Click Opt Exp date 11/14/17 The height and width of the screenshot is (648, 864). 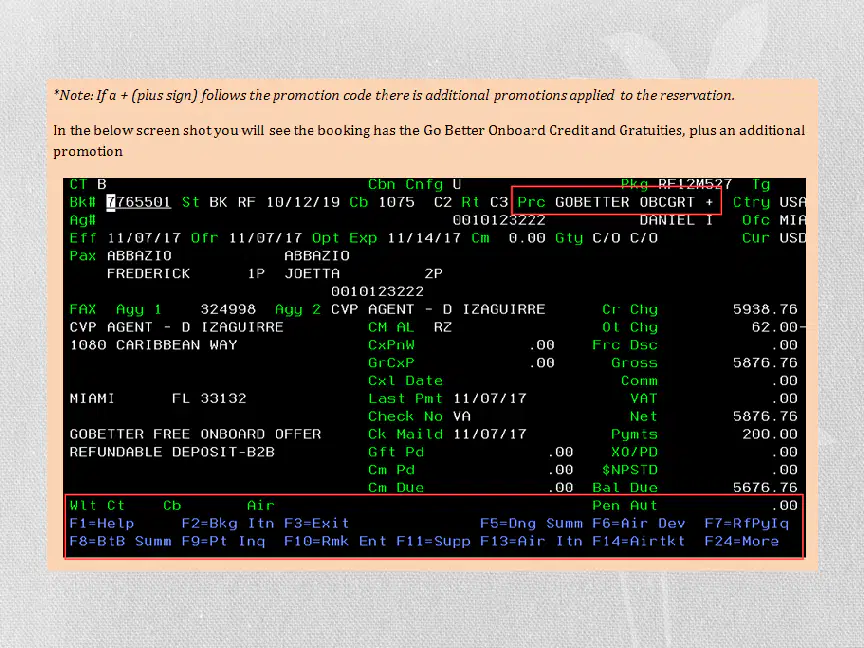pyautogui.click(x=424, y=238)
